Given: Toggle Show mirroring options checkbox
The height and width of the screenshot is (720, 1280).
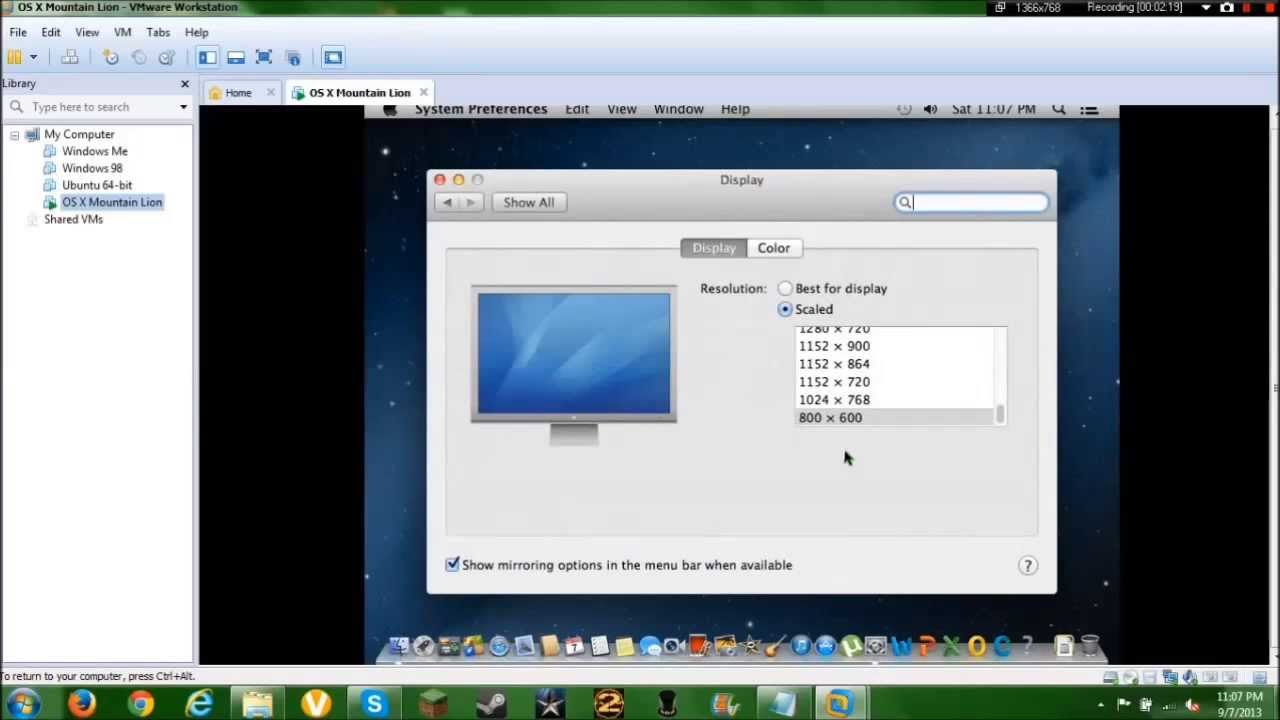Looking at the screenshot, I should pos(453,565).
